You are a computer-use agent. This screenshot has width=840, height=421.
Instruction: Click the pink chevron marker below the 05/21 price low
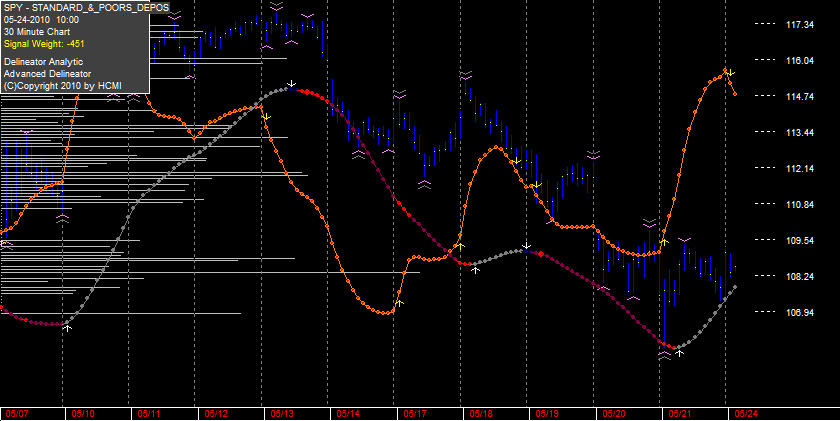tap(664, 355)
